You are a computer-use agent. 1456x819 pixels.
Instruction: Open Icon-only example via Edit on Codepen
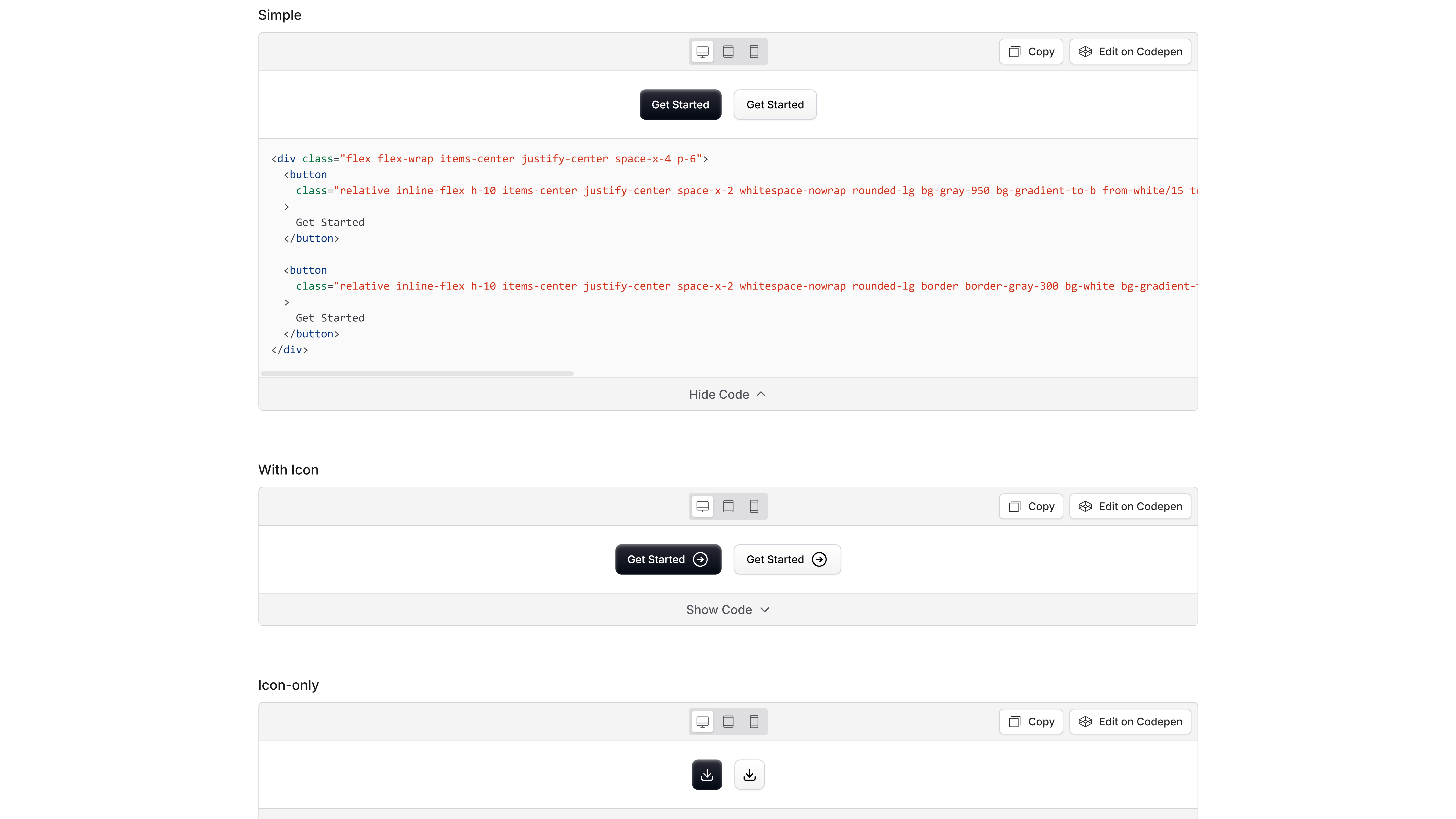point(1130,722)
